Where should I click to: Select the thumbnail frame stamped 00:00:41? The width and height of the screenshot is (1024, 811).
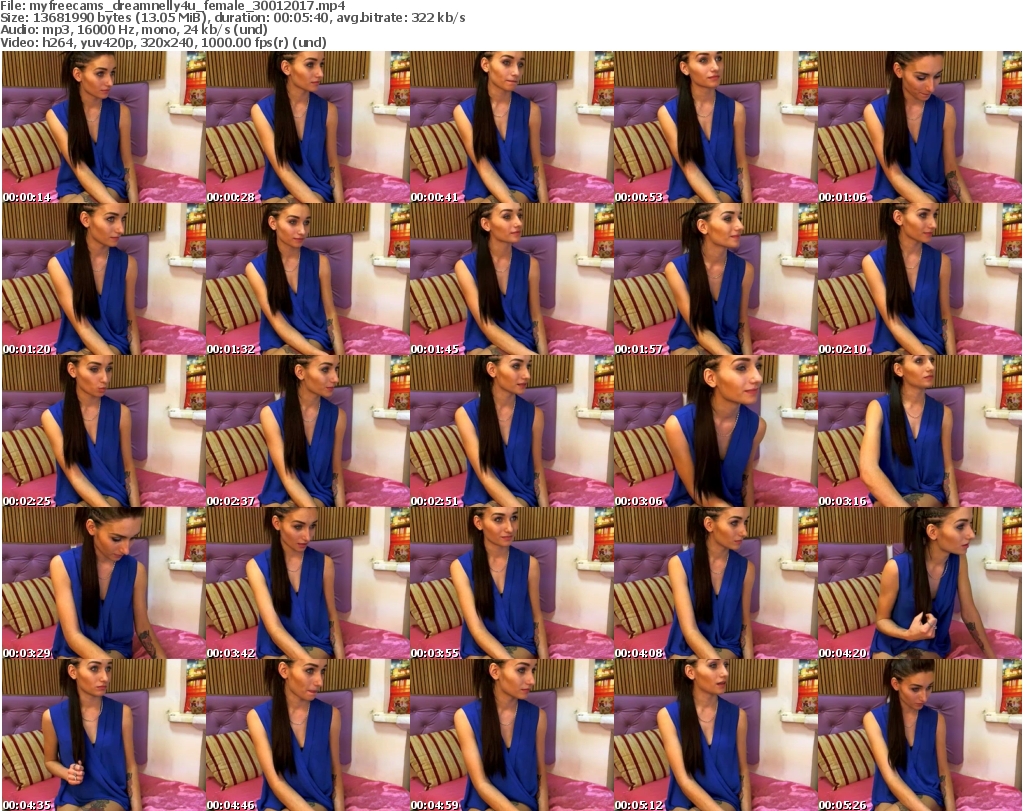[511, 127]
